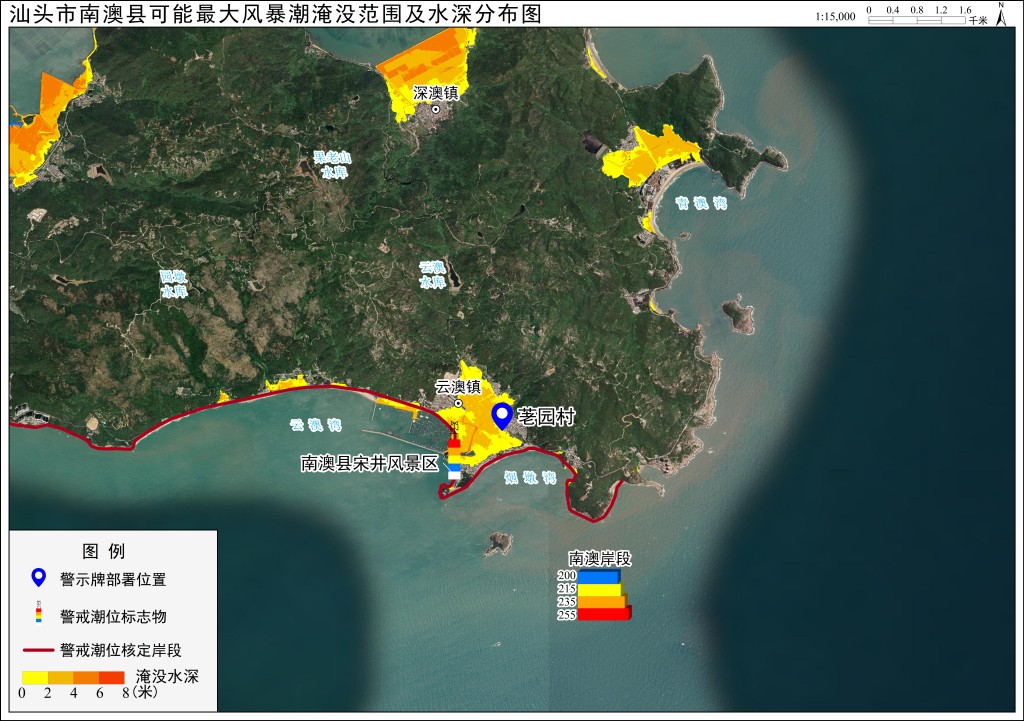Click the 千米 unit label on scale bar
The width and height of the screenshot is (1024, 721).
click(978, 20)
